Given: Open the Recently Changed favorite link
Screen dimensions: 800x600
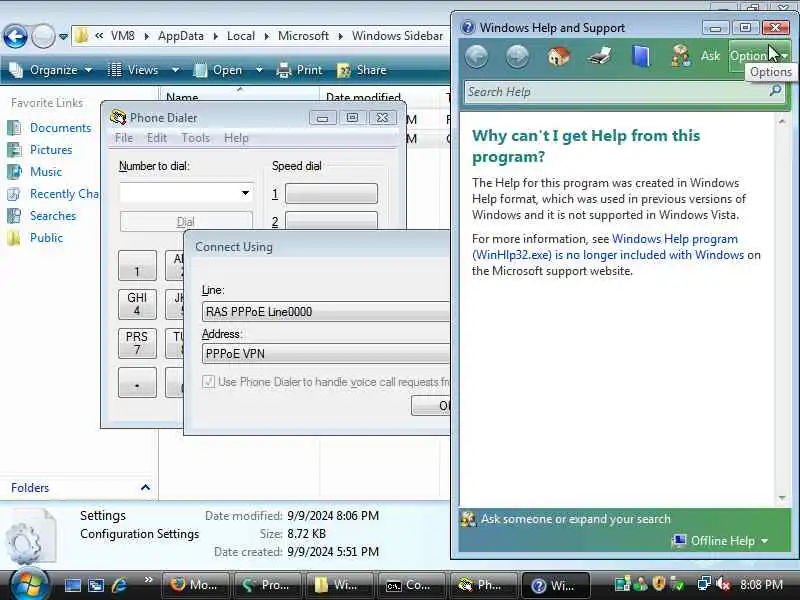Looking at the screenshot, I should [x=63, y=194].
